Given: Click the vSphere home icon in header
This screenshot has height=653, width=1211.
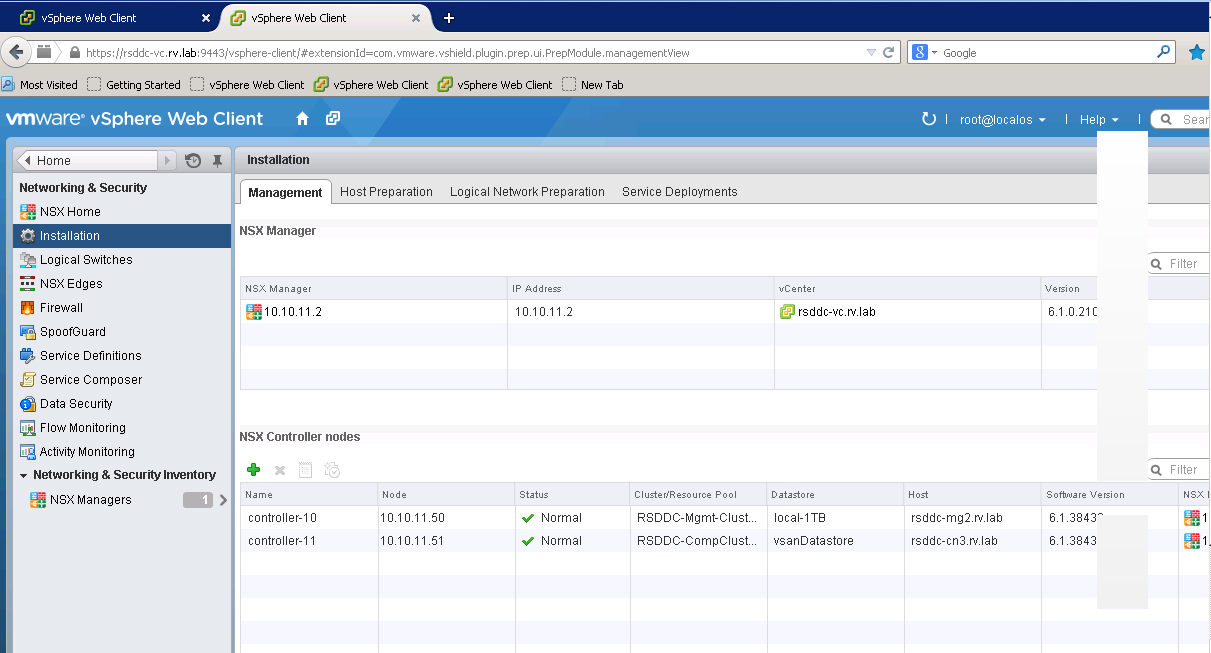Looking at the screenshot, I should [303, 119].
